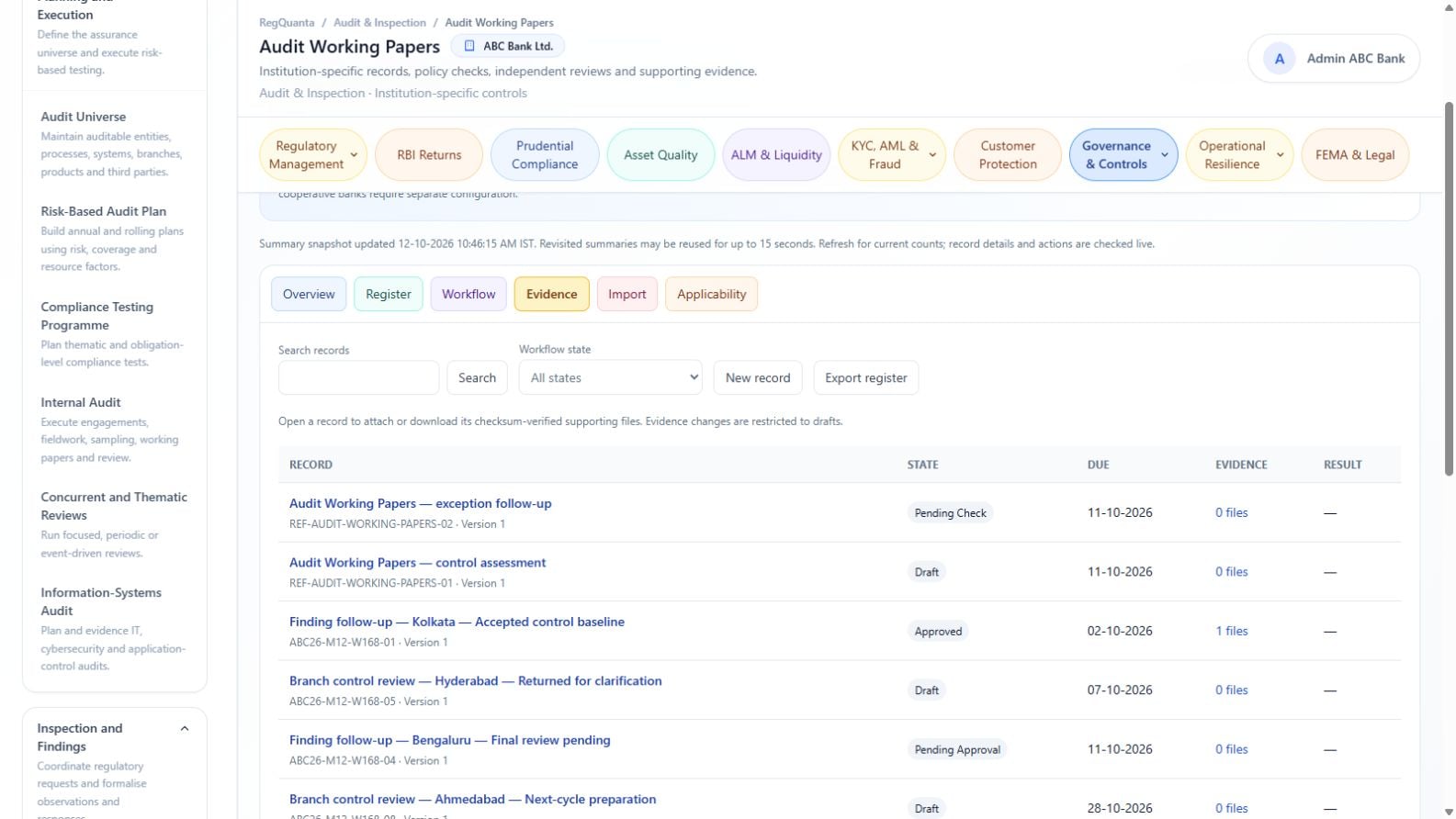Create a New record
The image size is (1456, 819).
[x=758, y=377]
